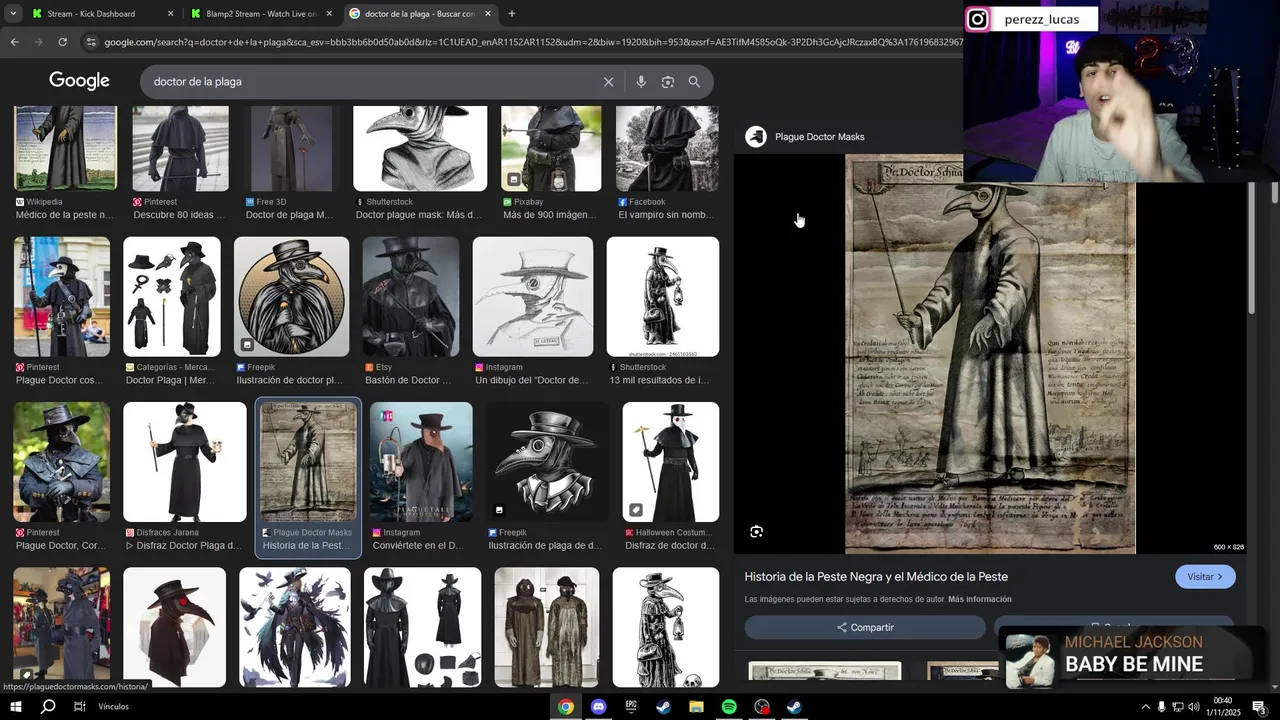Click the Compartir share button
This screenshot has height=720, width=1280.
[x=865, y=627]
